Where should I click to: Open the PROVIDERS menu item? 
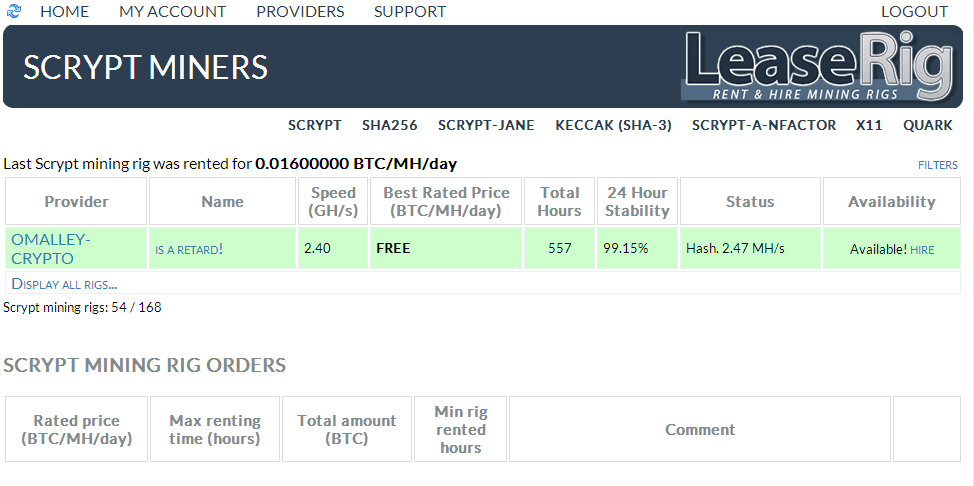[x=300, y=12]
